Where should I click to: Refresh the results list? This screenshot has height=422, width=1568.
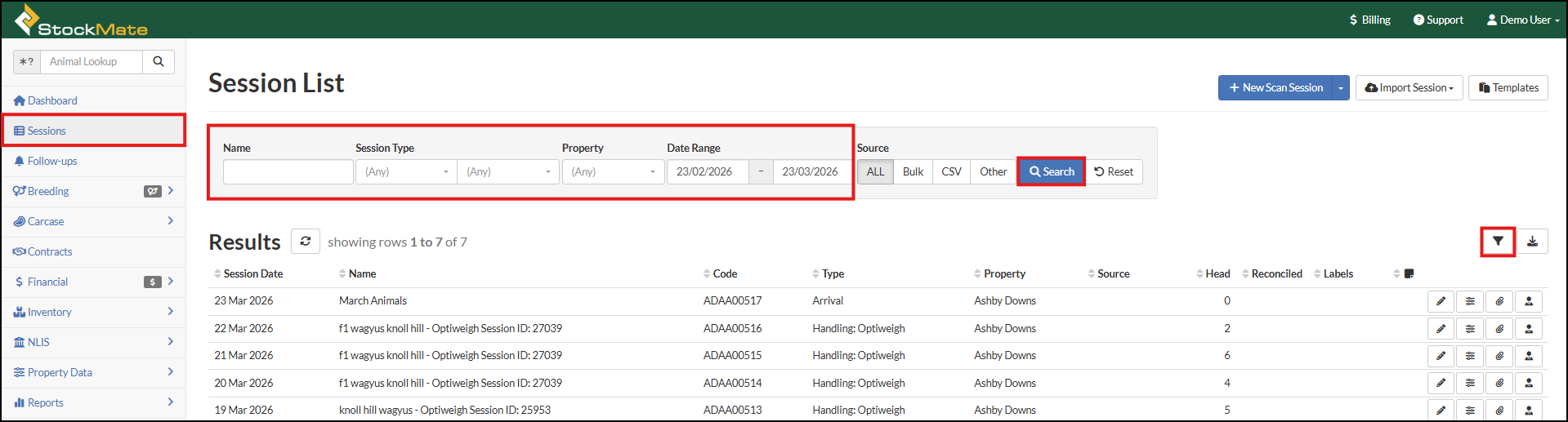[305, 242]
